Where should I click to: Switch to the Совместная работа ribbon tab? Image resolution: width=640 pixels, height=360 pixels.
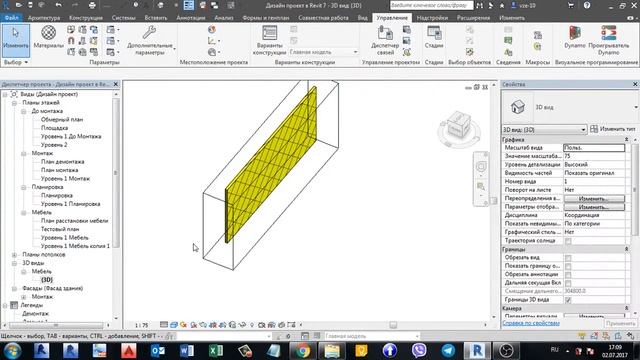323,18
